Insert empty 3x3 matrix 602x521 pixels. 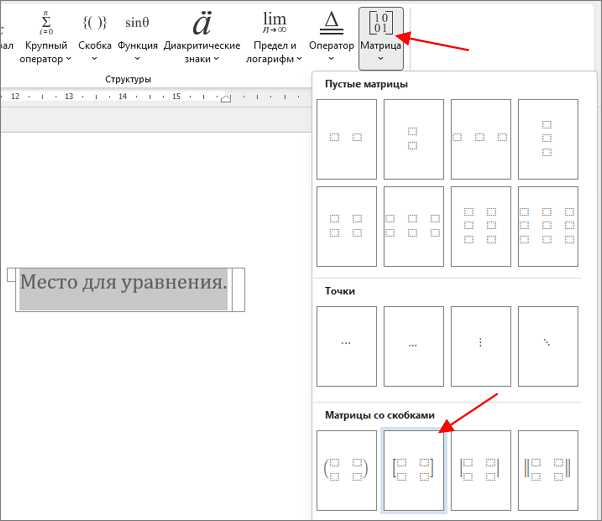pos(548,226)
